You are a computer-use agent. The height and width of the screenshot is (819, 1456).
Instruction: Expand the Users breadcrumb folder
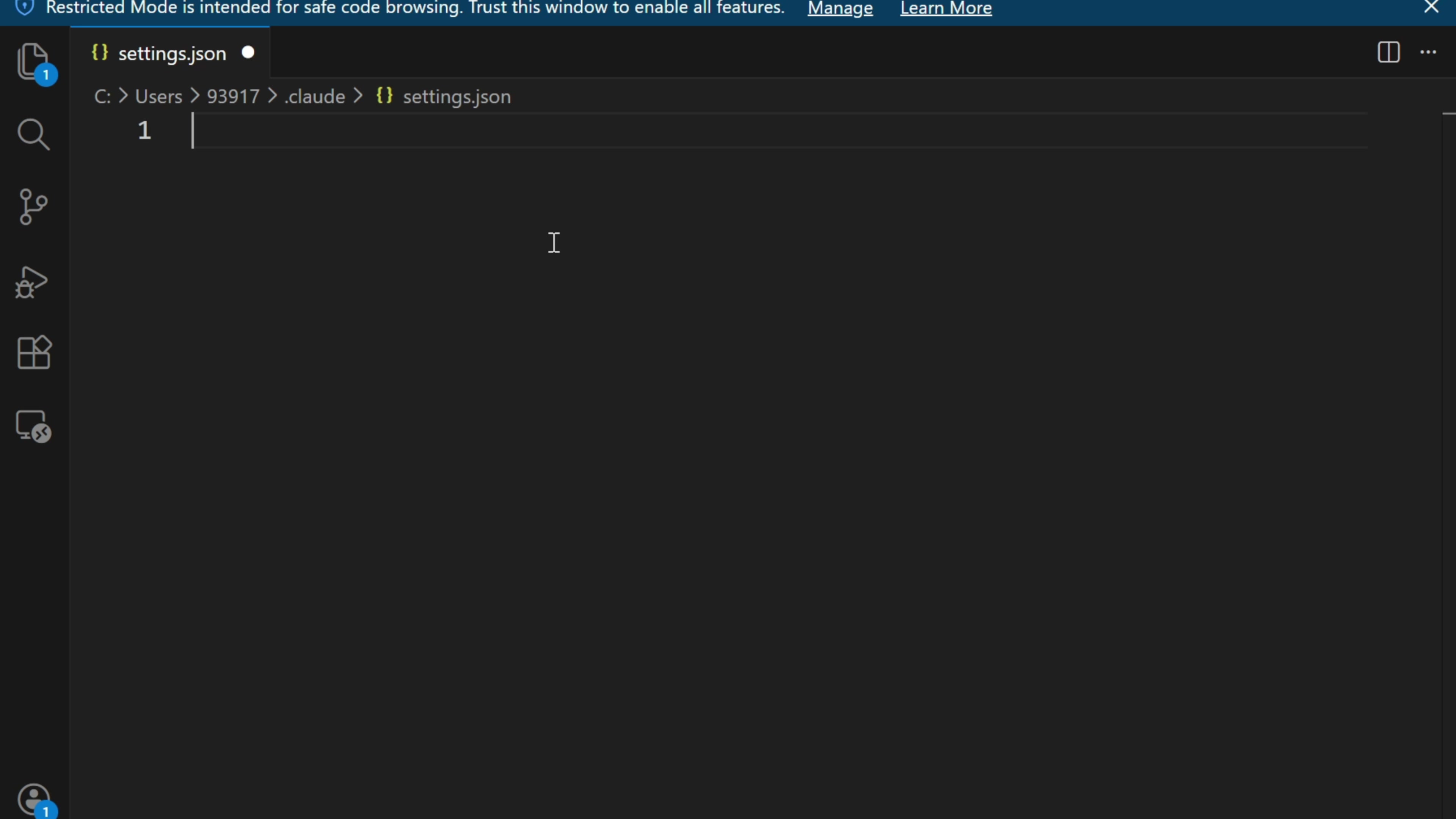pyautogui.click(x=158, y=97)
